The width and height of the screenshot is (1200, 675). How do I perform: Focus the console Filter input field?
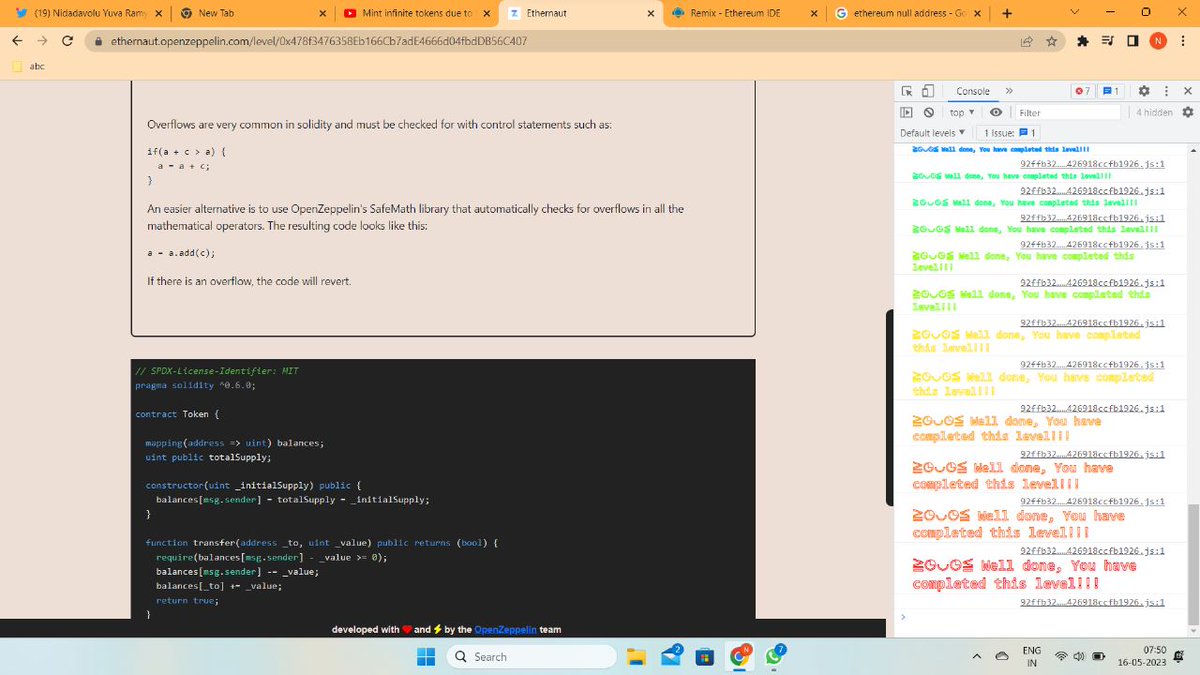tap(1070, 113)
